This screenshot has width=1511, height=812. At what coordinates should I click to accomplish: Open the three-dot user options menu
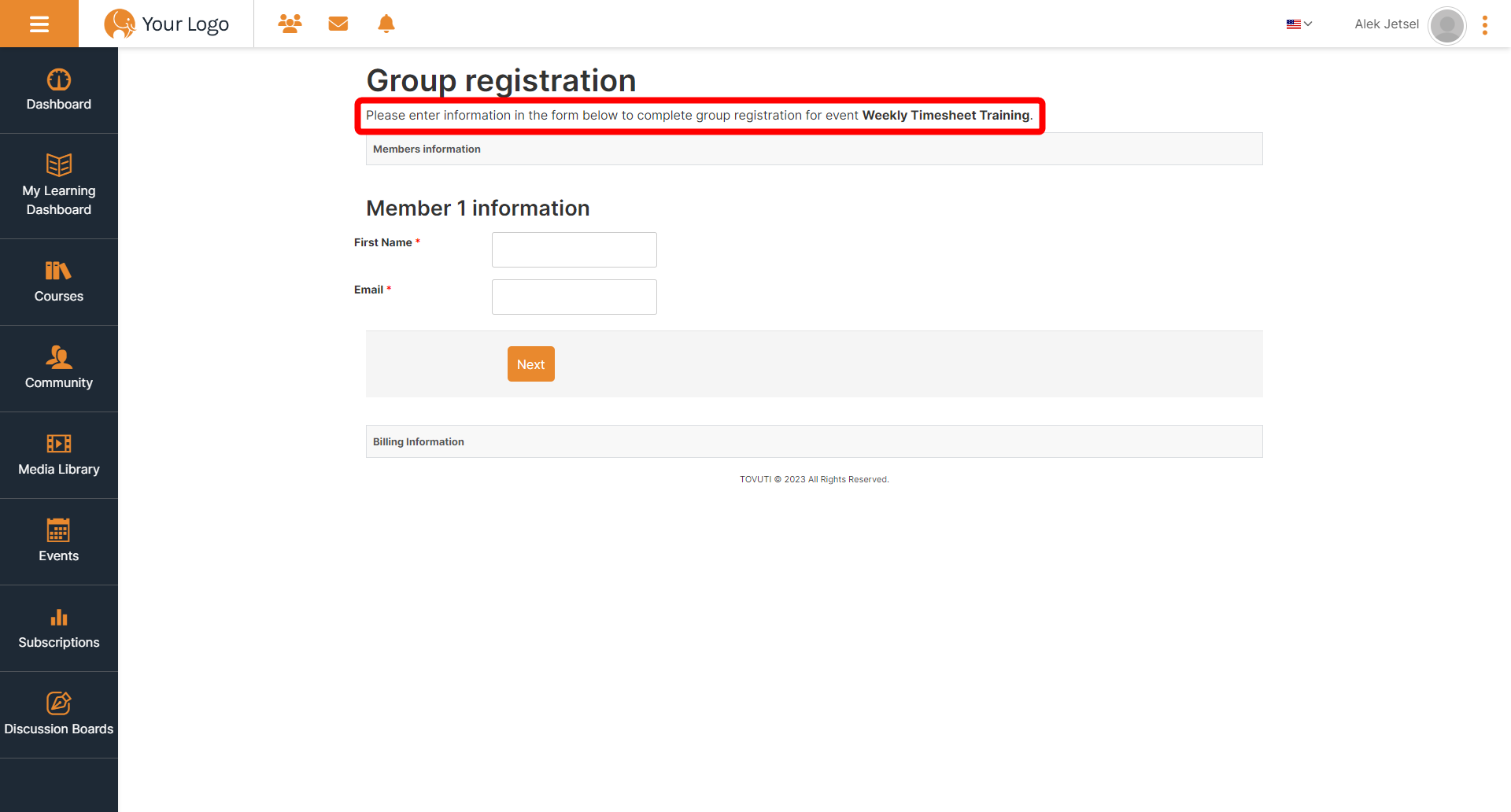[1485, 25]
